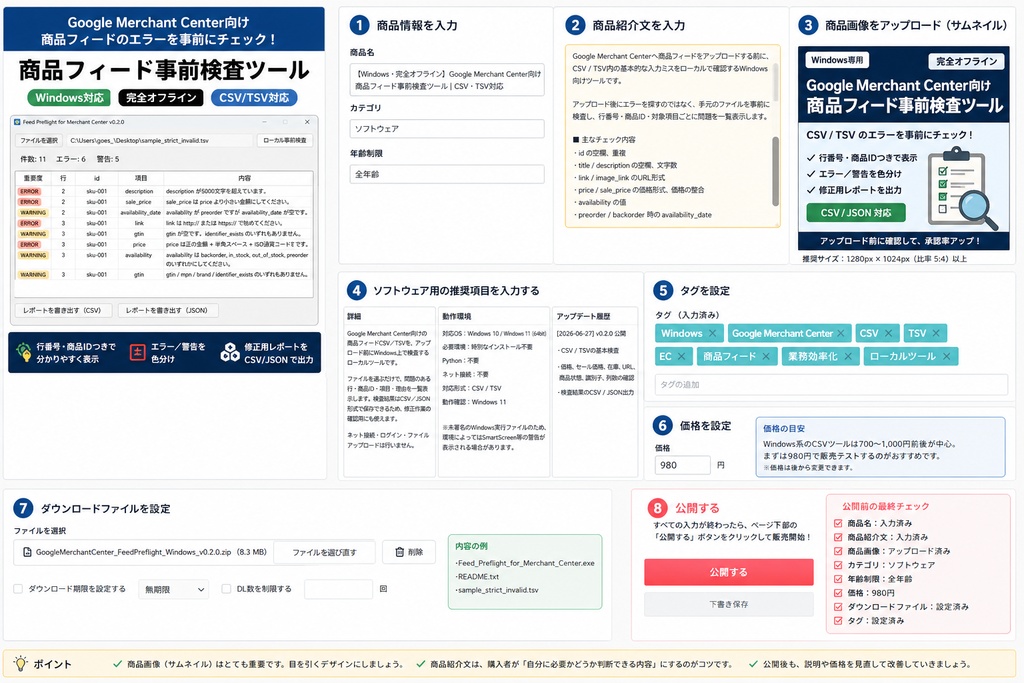Click the 完全オフライン black badge
Image resolution: width=1024 pixels, height=683 pixels.
click(x=161, y=98)
